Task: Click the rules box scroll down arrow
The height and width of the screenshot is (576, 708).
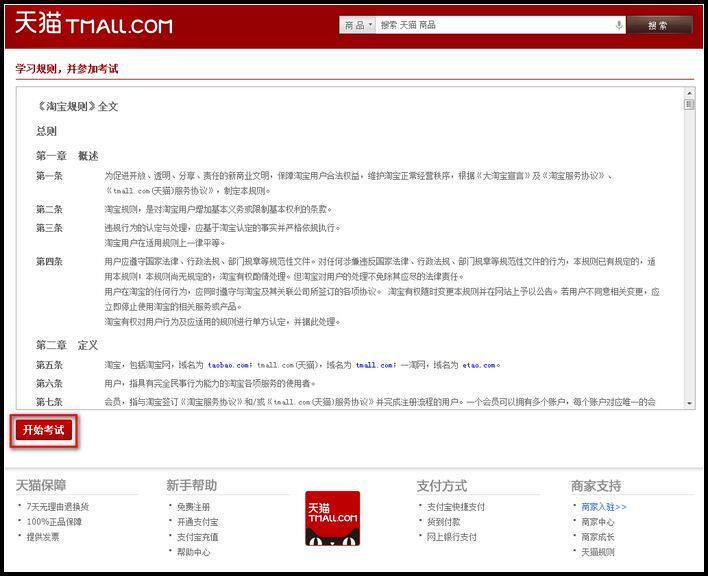Action: coord(689,403)
